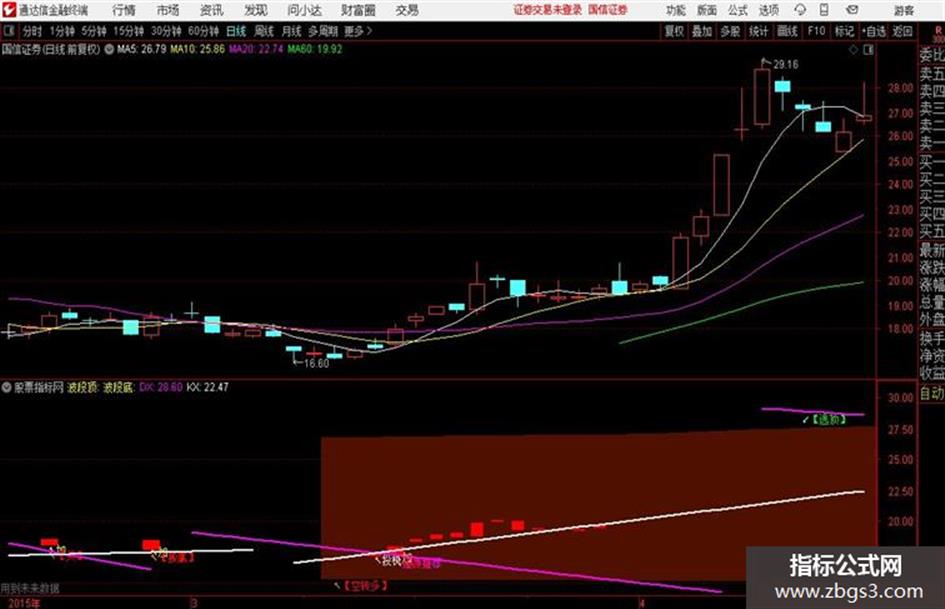Open the customer service headset icon
This screenshot has width=945, height=609.
coord(800,10)
